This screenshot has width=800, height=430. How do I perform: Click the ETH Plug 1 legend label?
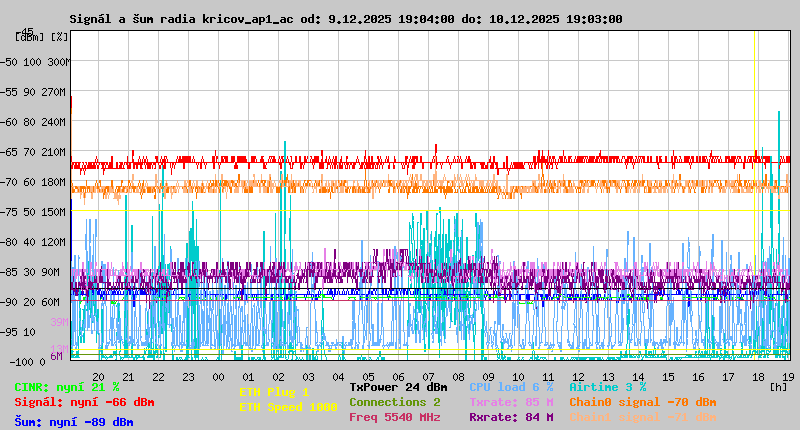point(274,392)
